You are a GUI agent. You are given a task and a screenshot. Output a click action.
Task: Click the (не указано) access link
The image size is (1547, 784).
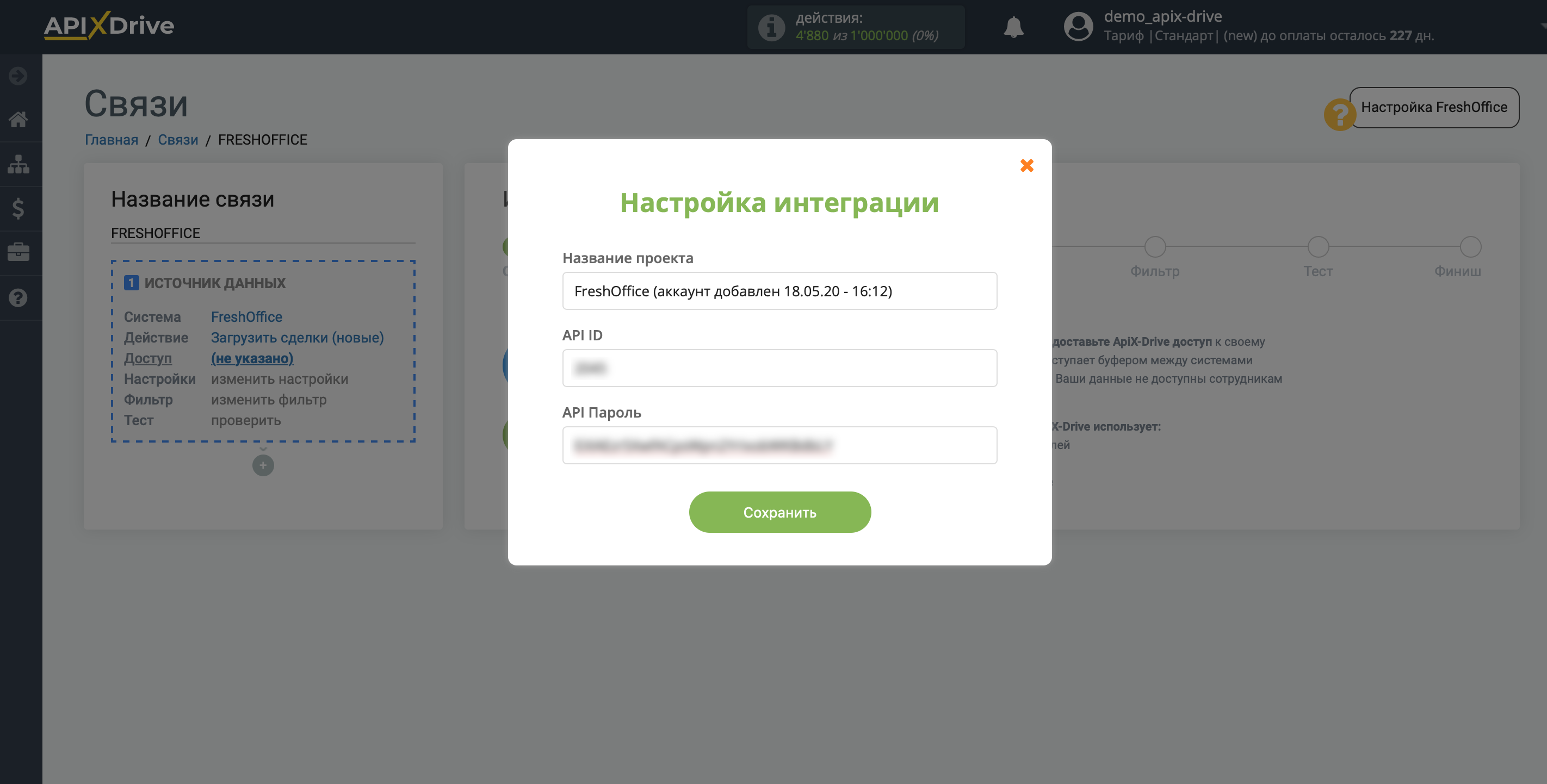pos(252,358)
